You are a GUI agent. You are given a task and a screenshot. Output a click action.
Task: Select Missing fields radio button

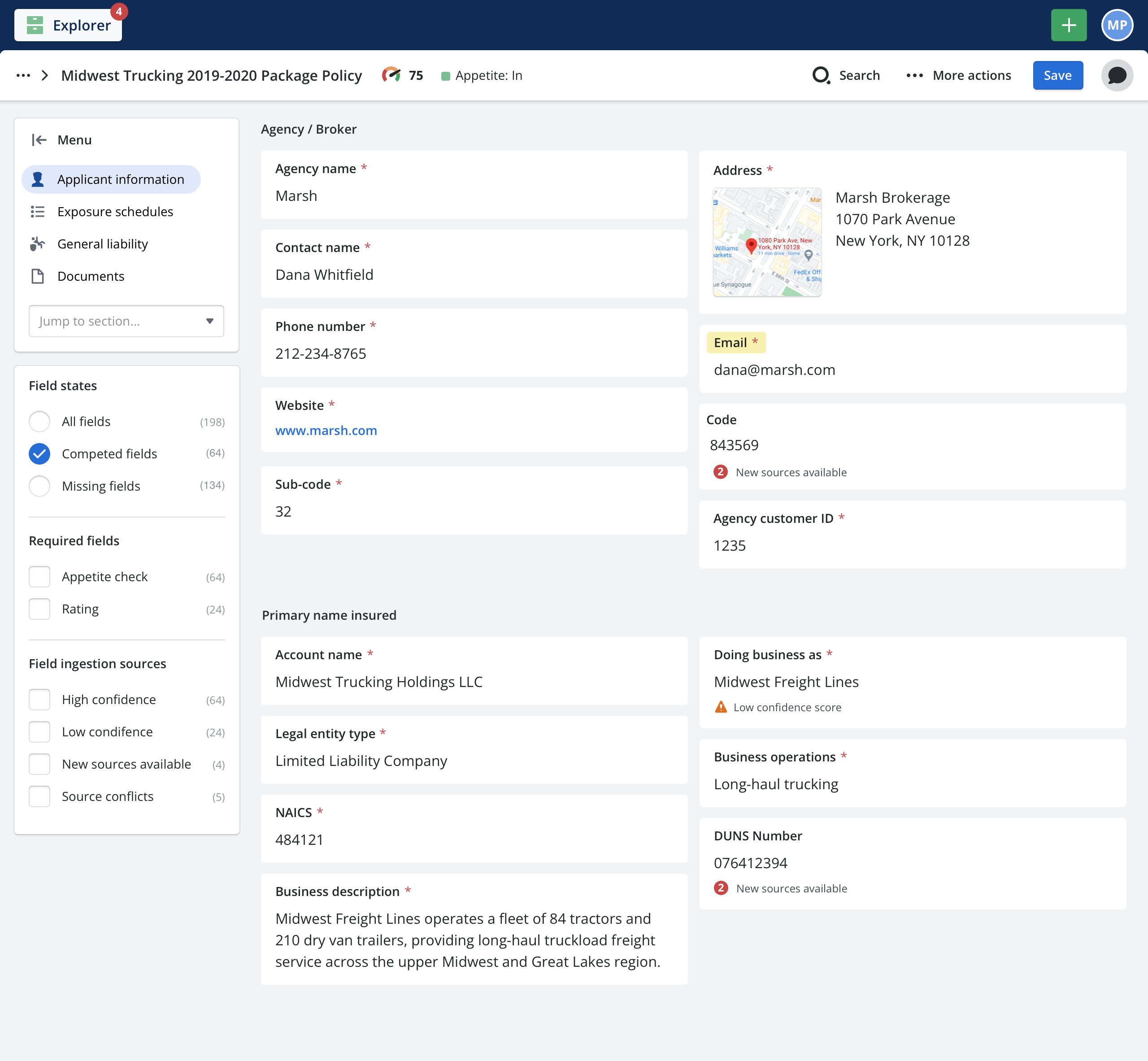[39, 486]
